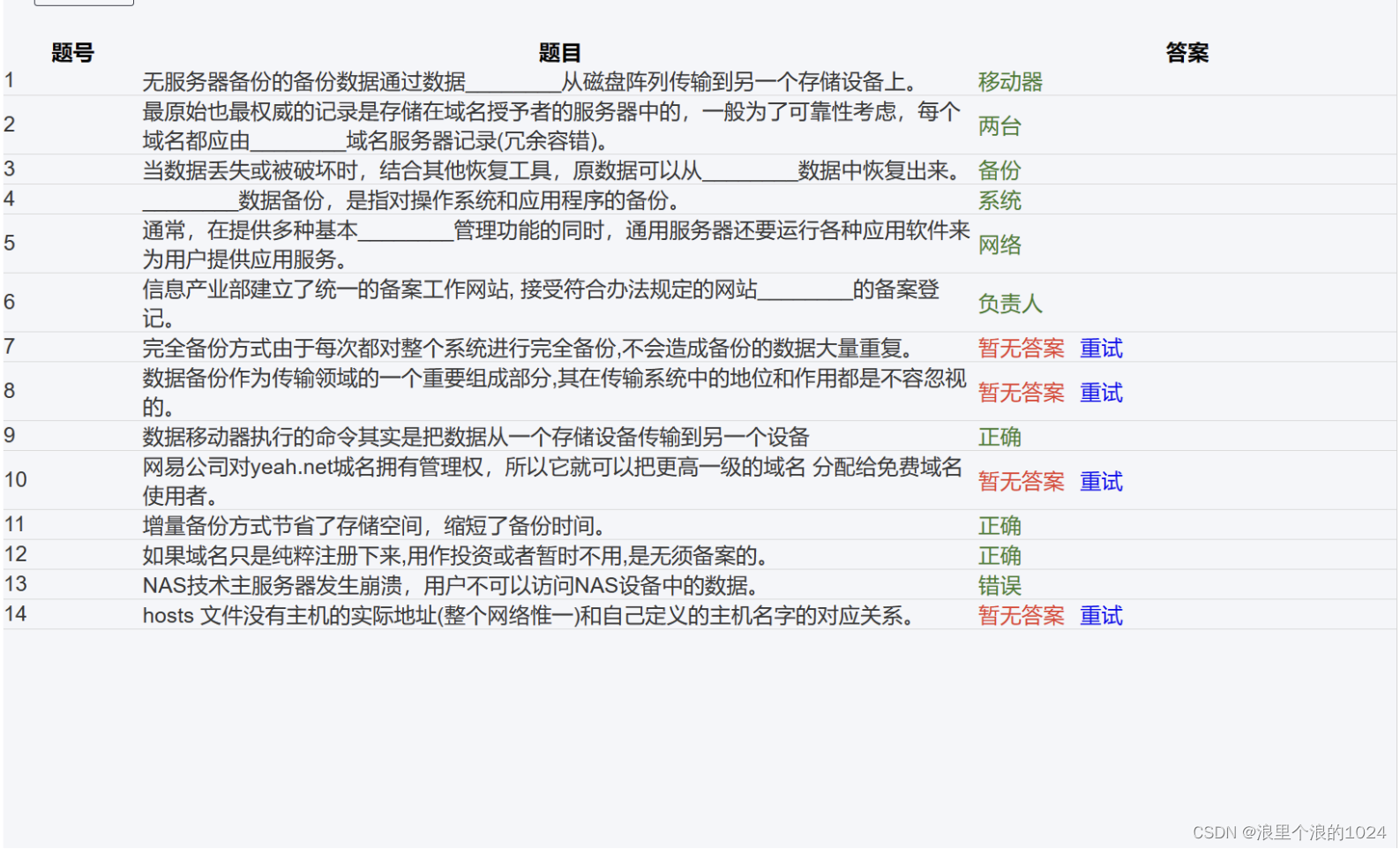Click the 题号 column header

pyautogui.click(x=72, y=53)
